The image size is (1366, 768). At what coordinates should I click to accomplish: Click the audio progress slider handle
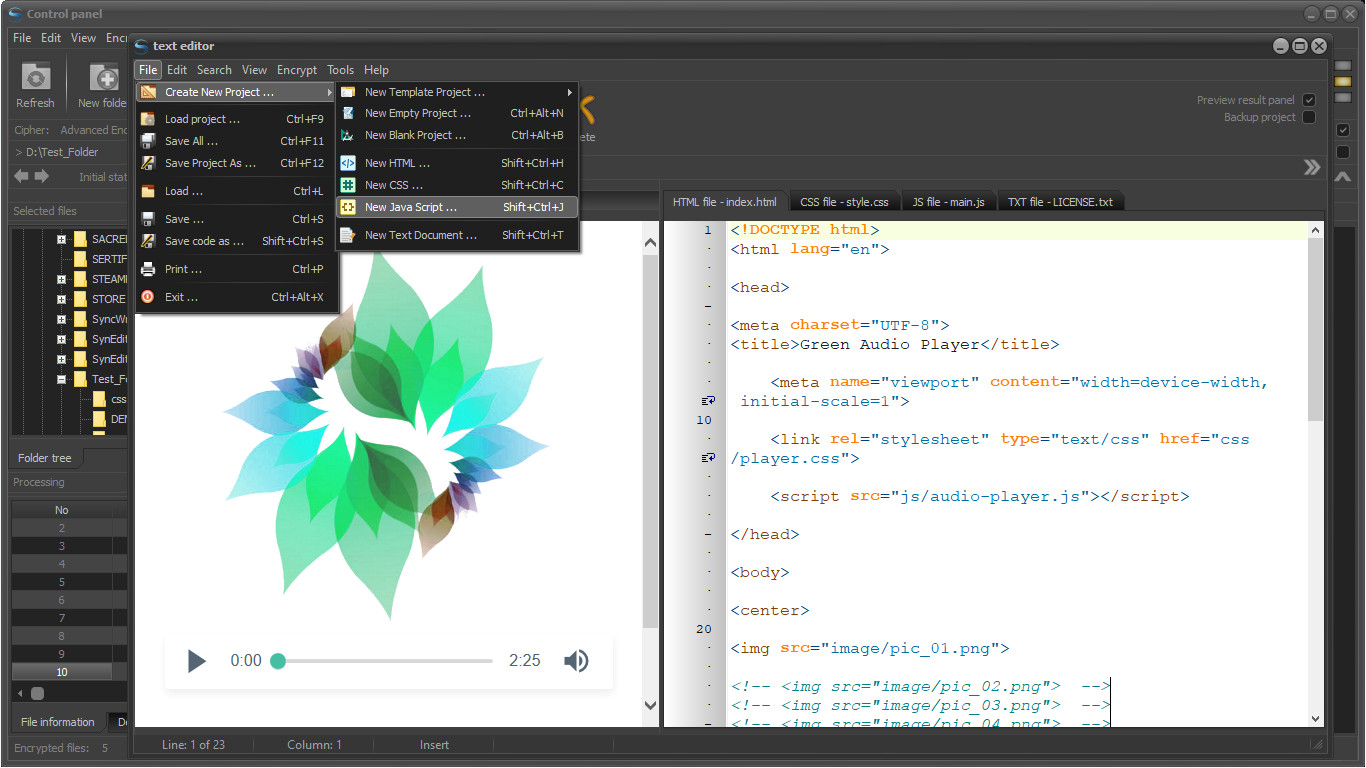click(278, 661)
